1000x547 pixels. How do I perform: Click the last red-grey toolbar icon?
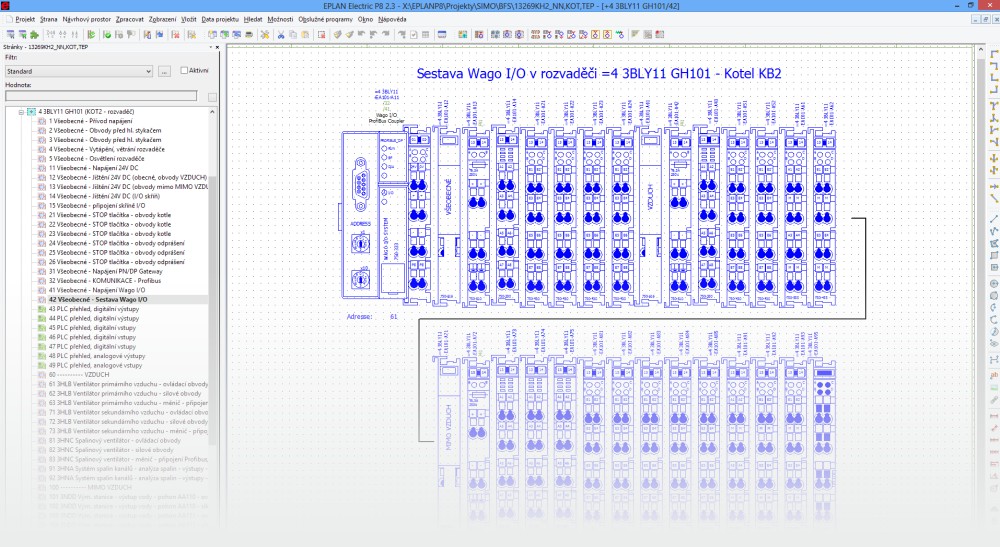coord(659,34)
